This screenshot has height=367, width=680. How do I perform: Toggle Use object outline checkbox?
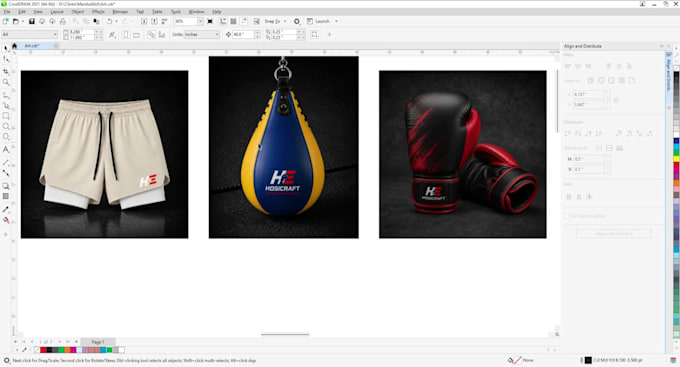[566, 216]
